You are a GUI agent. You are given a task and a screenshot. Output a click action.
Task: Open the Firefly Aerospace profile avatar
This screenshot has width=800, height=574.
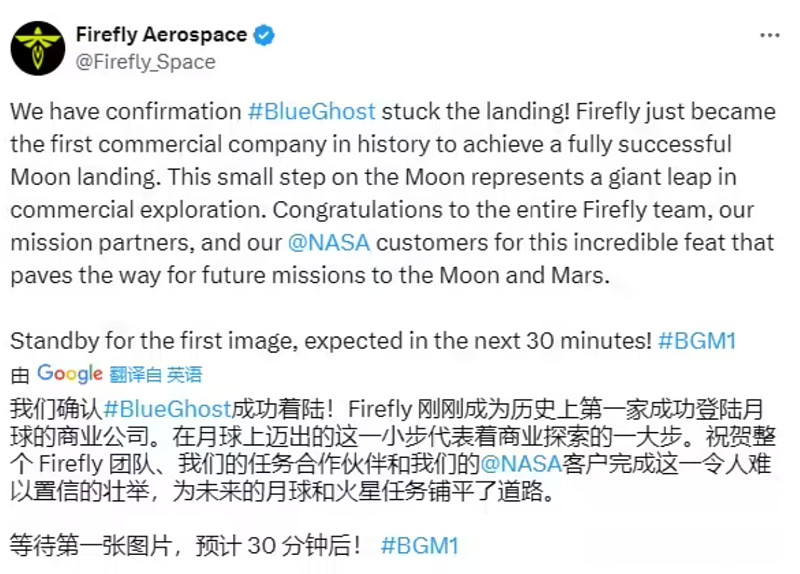pos(39,47)
